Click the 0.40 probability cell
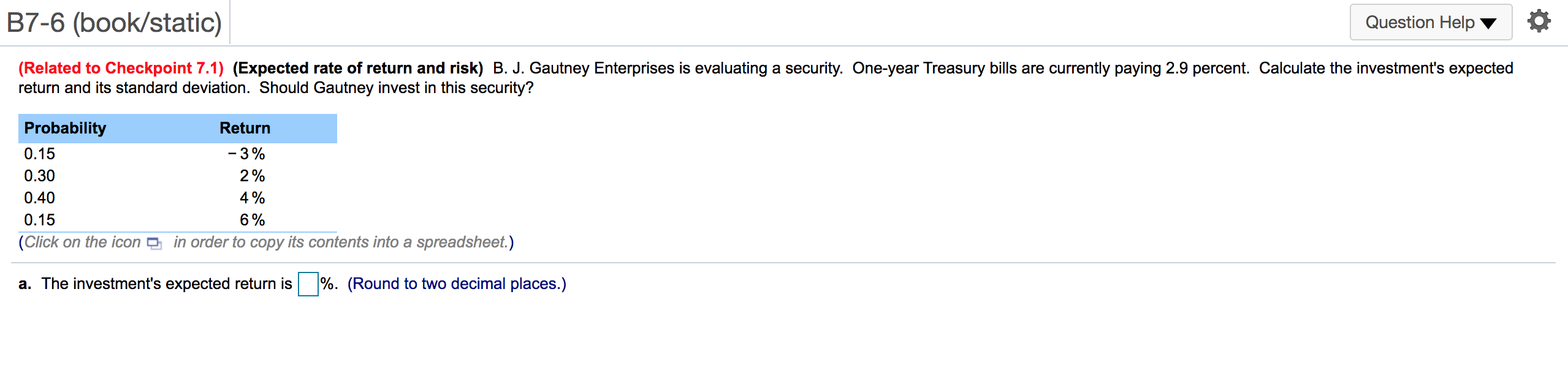 39,198
